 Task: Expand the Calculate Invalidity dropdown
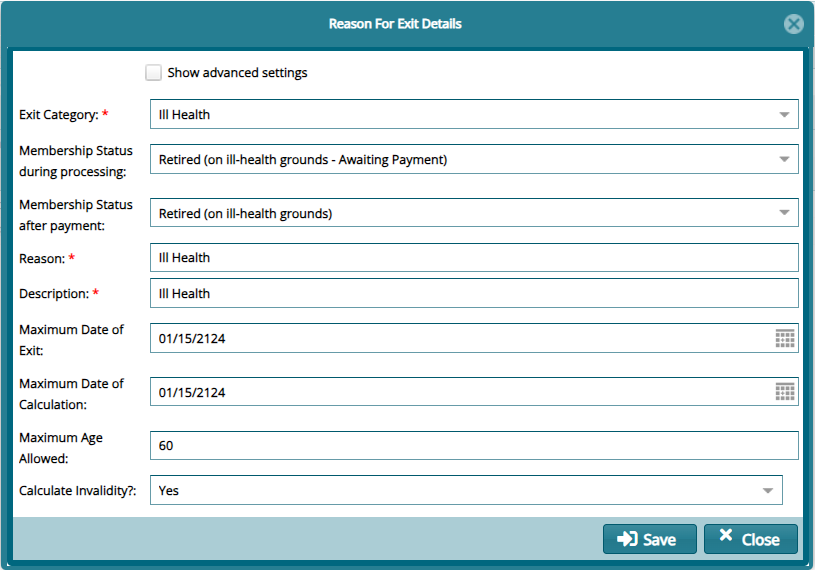(x=768, y=491)
